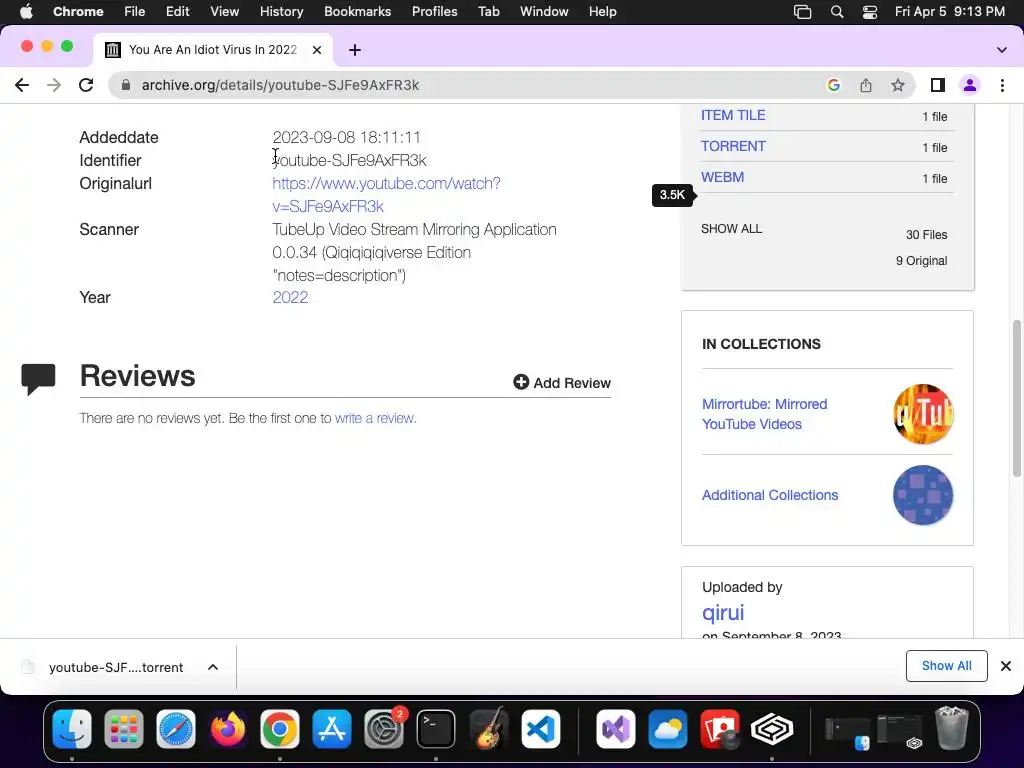Screen dimensions: 1024x768
Task: Go back with the browser back arrow
Action: [x=22, y=85]
